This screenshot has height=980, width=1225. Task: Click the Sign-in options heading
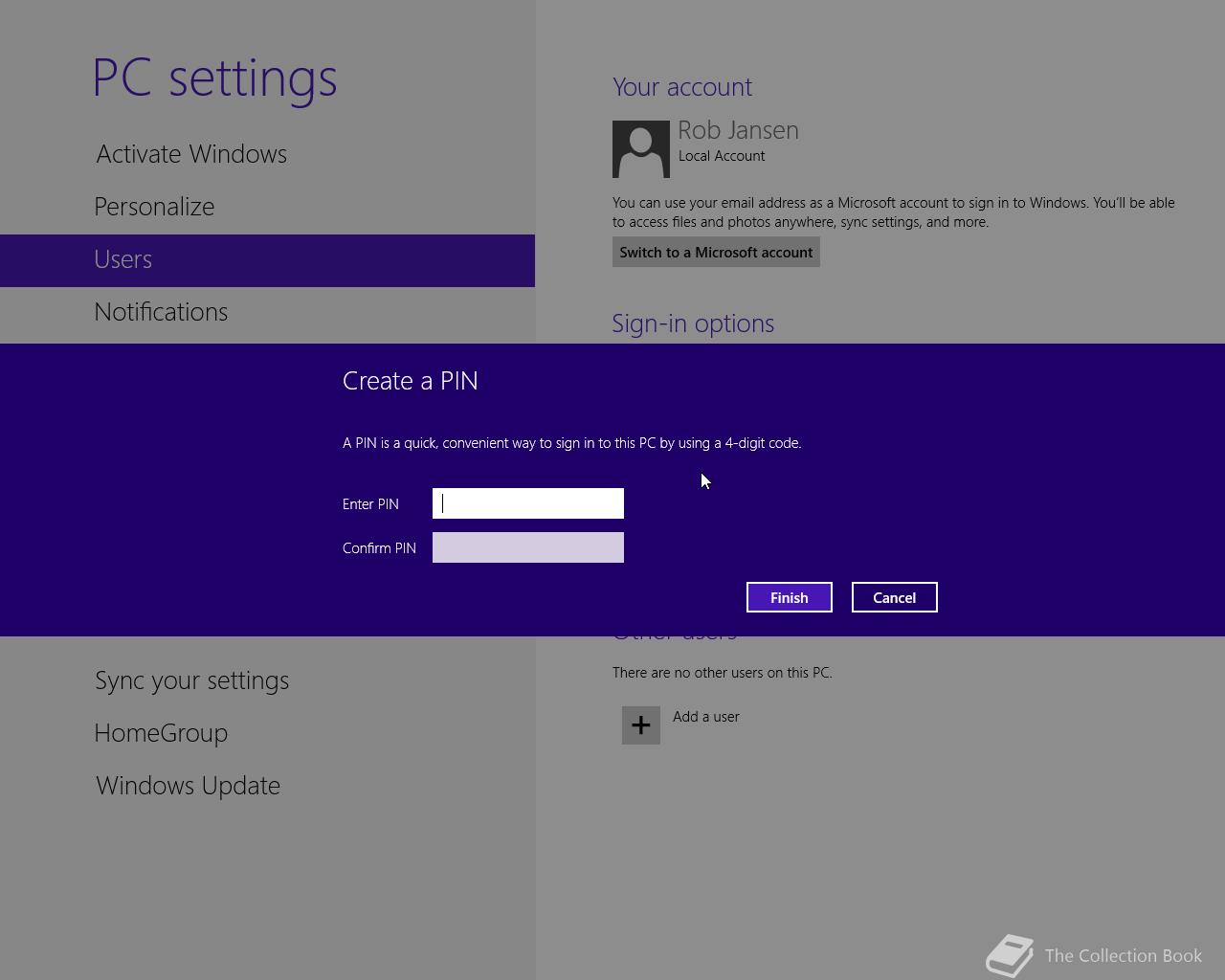(693, 323)
